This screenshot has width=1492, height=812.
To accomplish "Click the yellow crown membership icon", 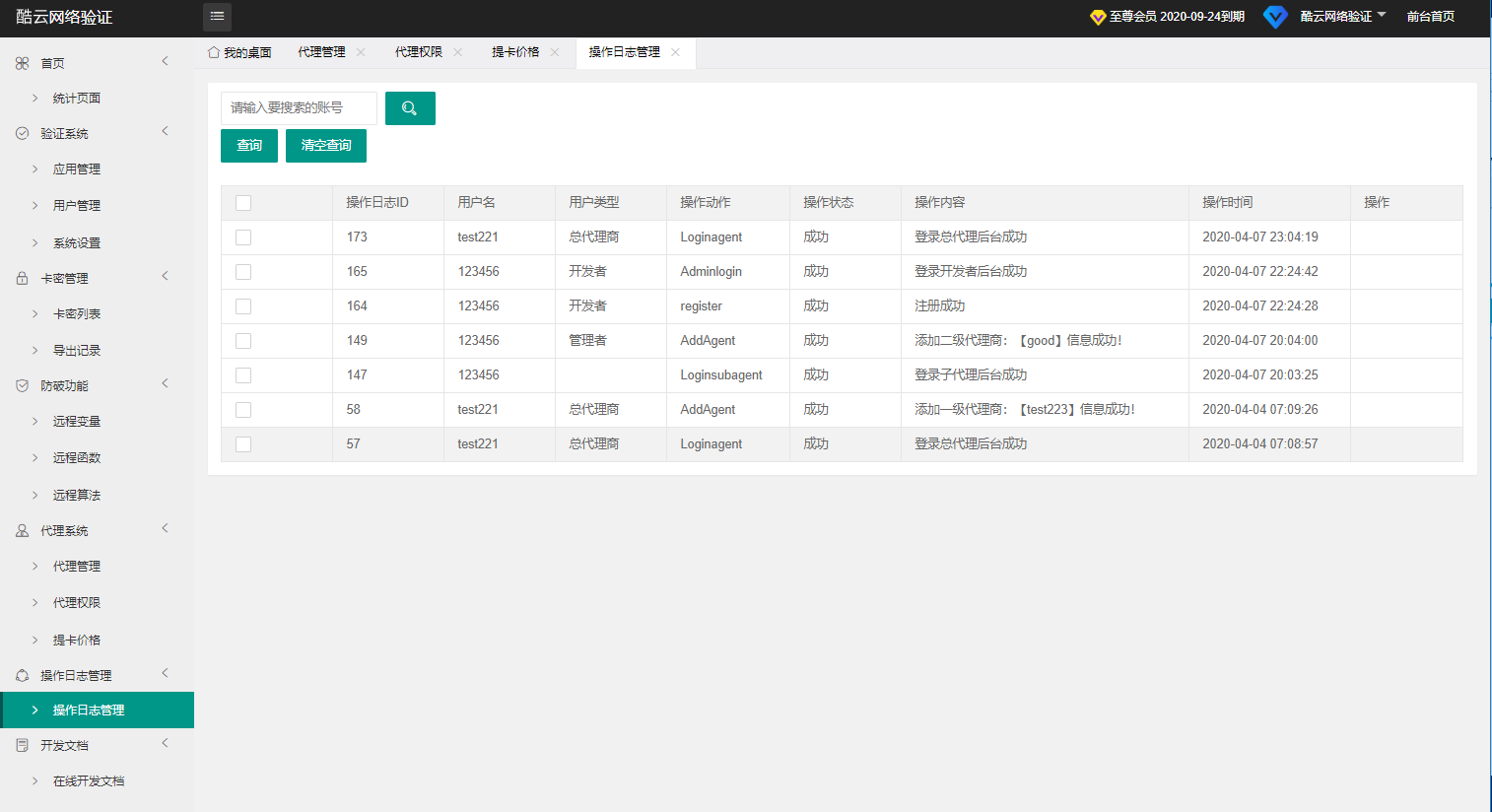I will coord(1097,17).
